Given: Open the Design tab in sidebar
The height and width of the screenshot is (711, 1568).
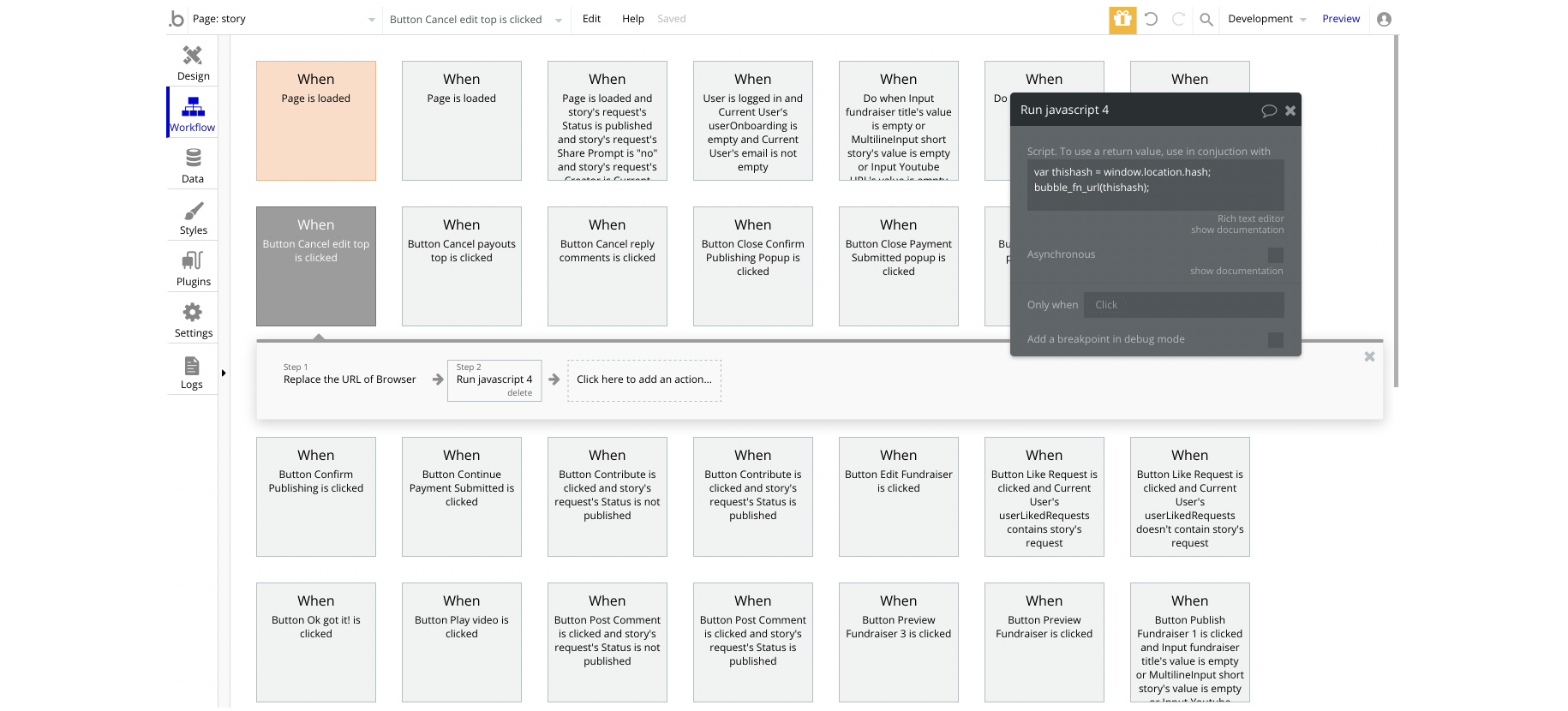Looking at the screenshot, I should coord(193,63).
